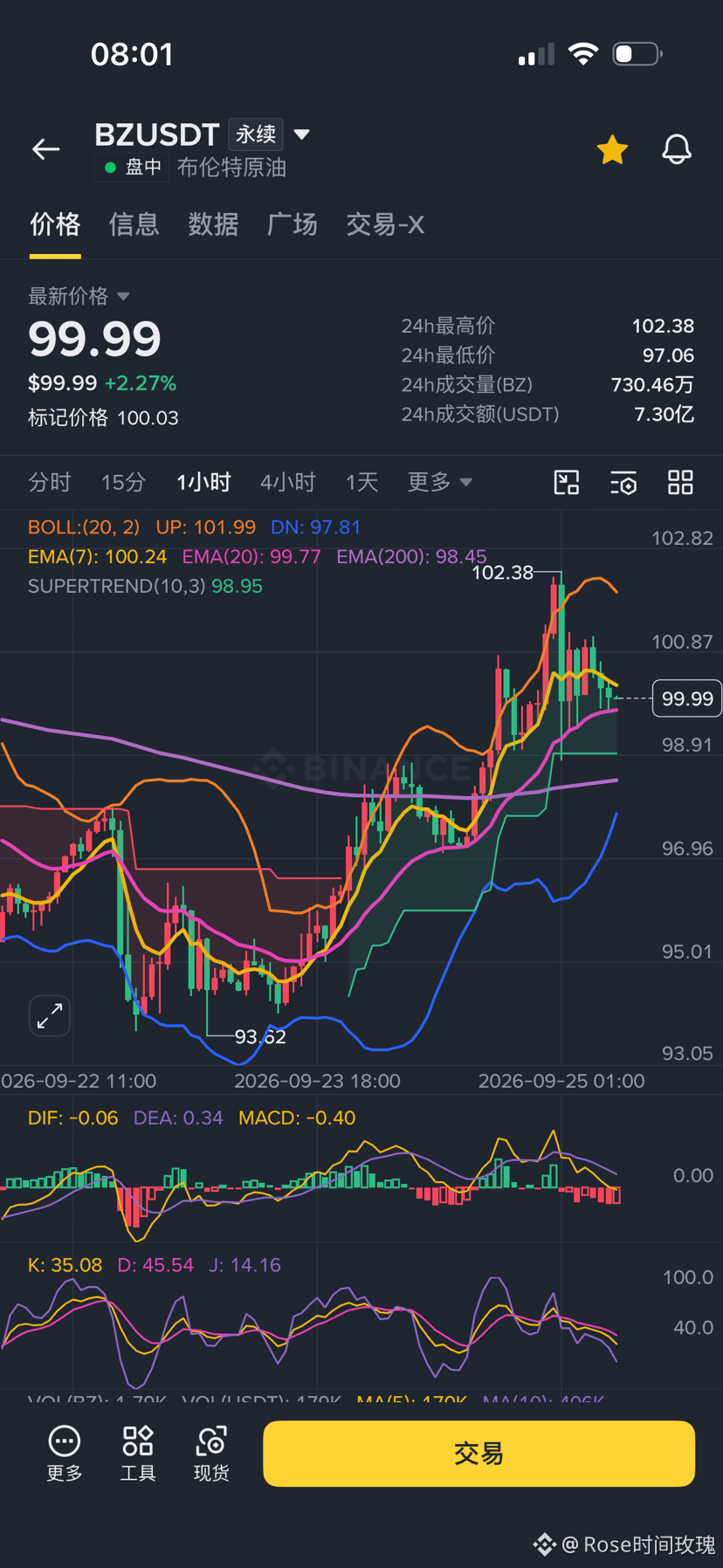Switch to the 广场 tab
723x1568 pixels.
click(293, 224)
